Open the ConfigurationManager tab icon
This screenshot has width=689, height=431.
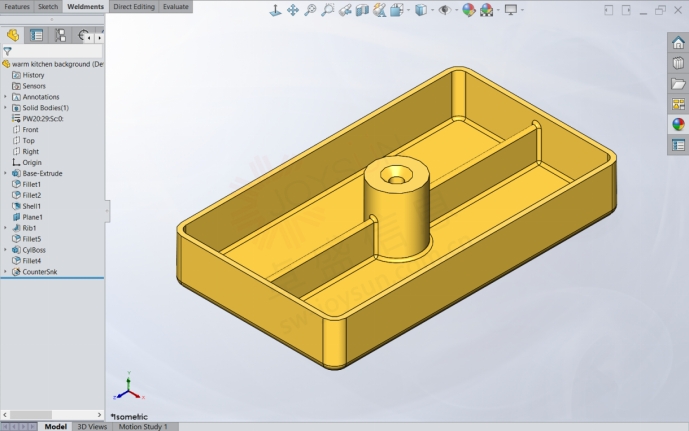pos(60,35)
